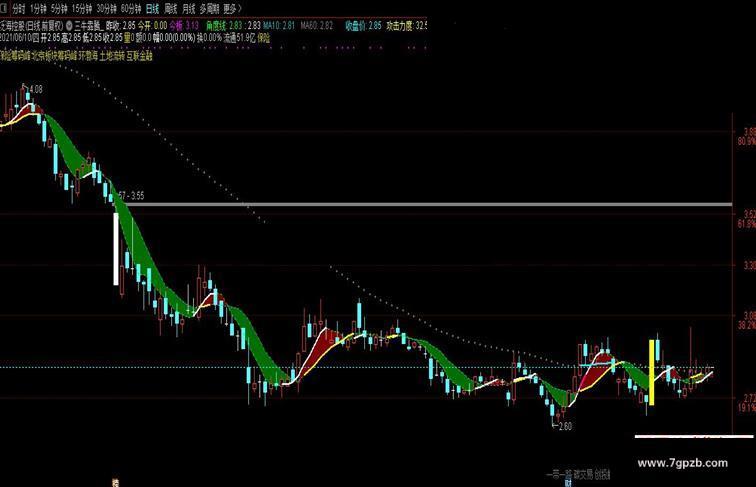The width and height of the screenshot is (756, 487).
Task: Click the tall yellow signal bar
Action: tap(652, 372)
